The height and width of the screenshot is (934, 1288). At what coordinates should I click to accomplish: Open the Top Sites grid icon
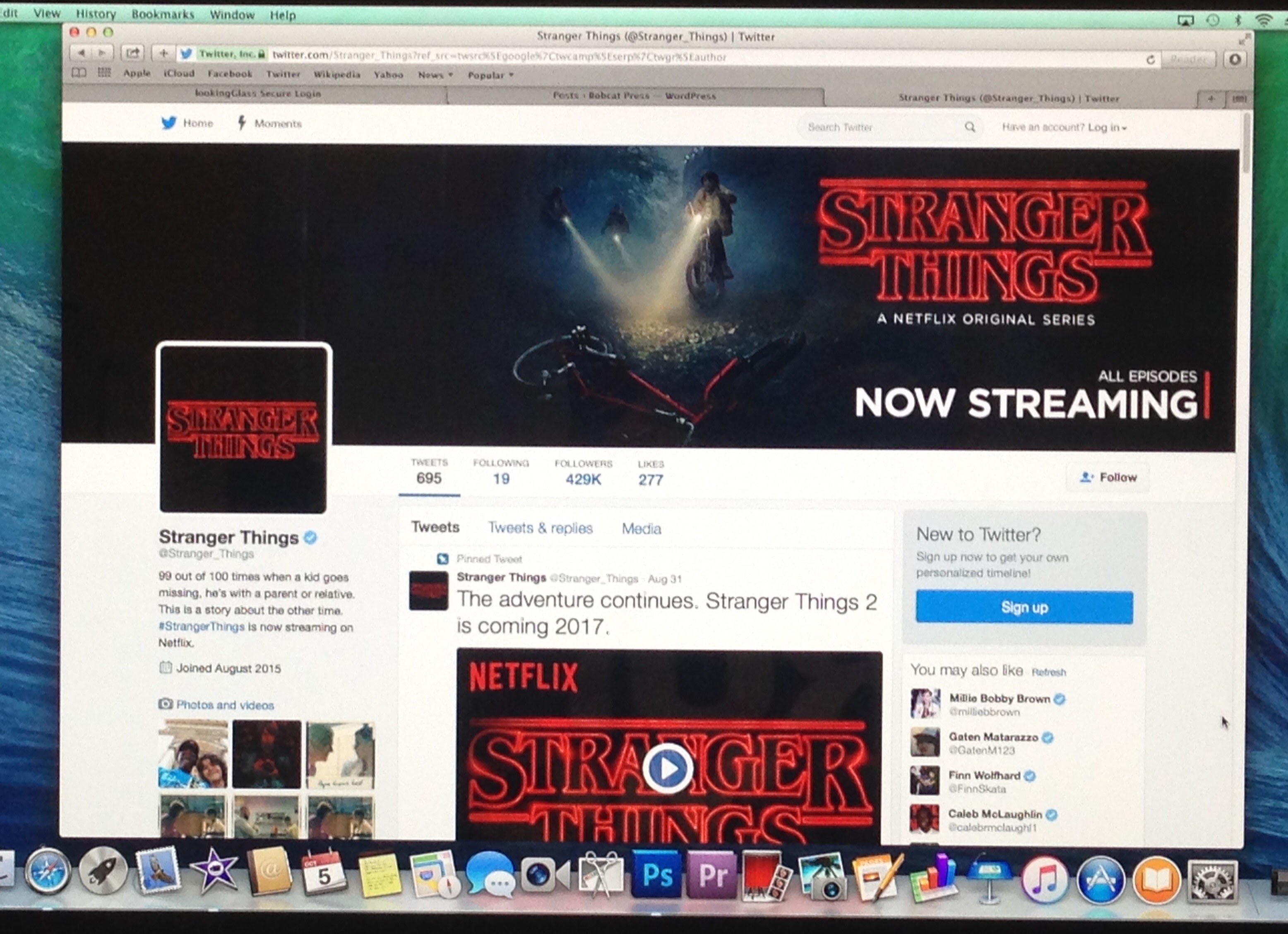click(x=104, y=73)
